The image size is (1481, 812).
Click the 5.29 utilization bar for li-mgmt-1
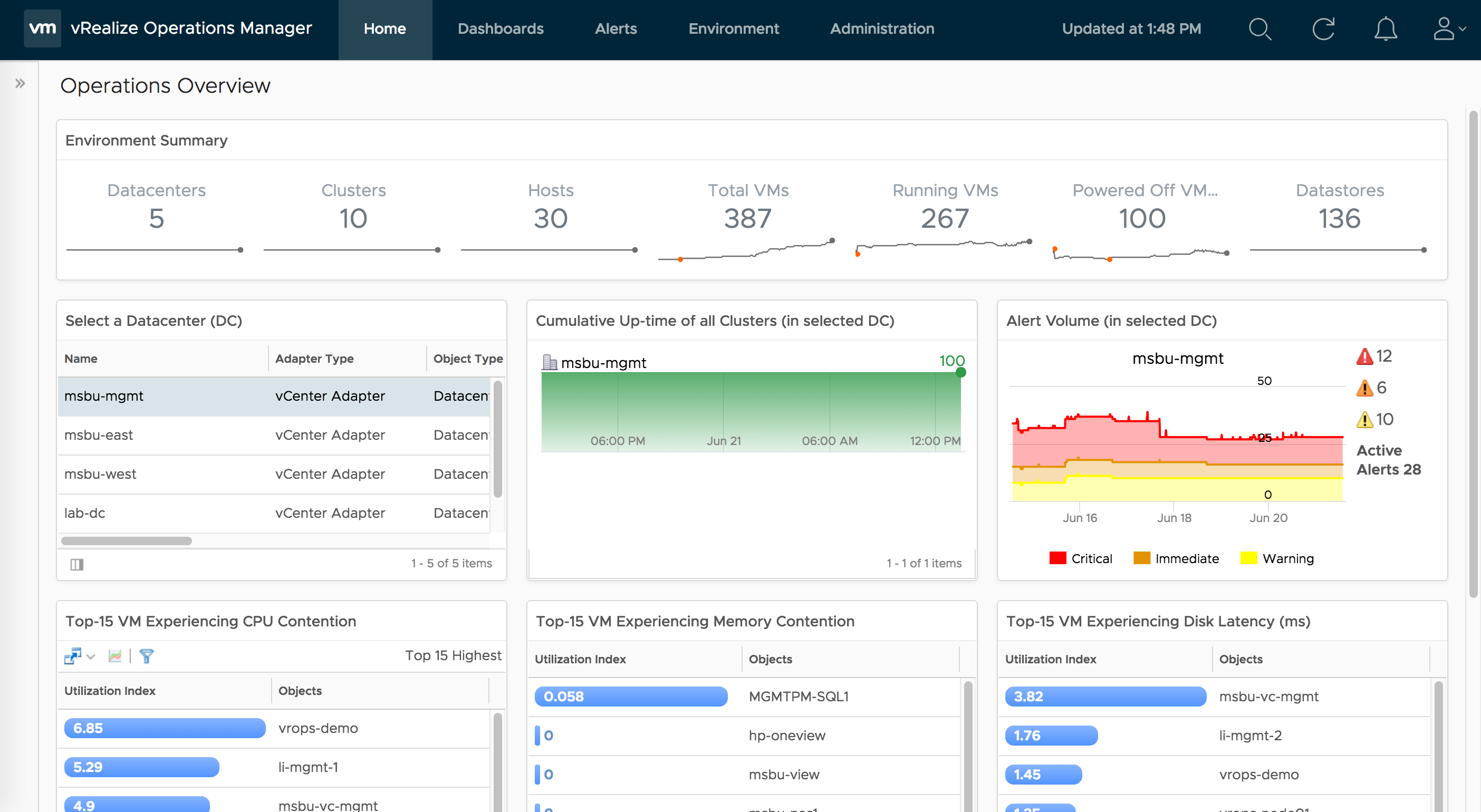tap(141, 767)
